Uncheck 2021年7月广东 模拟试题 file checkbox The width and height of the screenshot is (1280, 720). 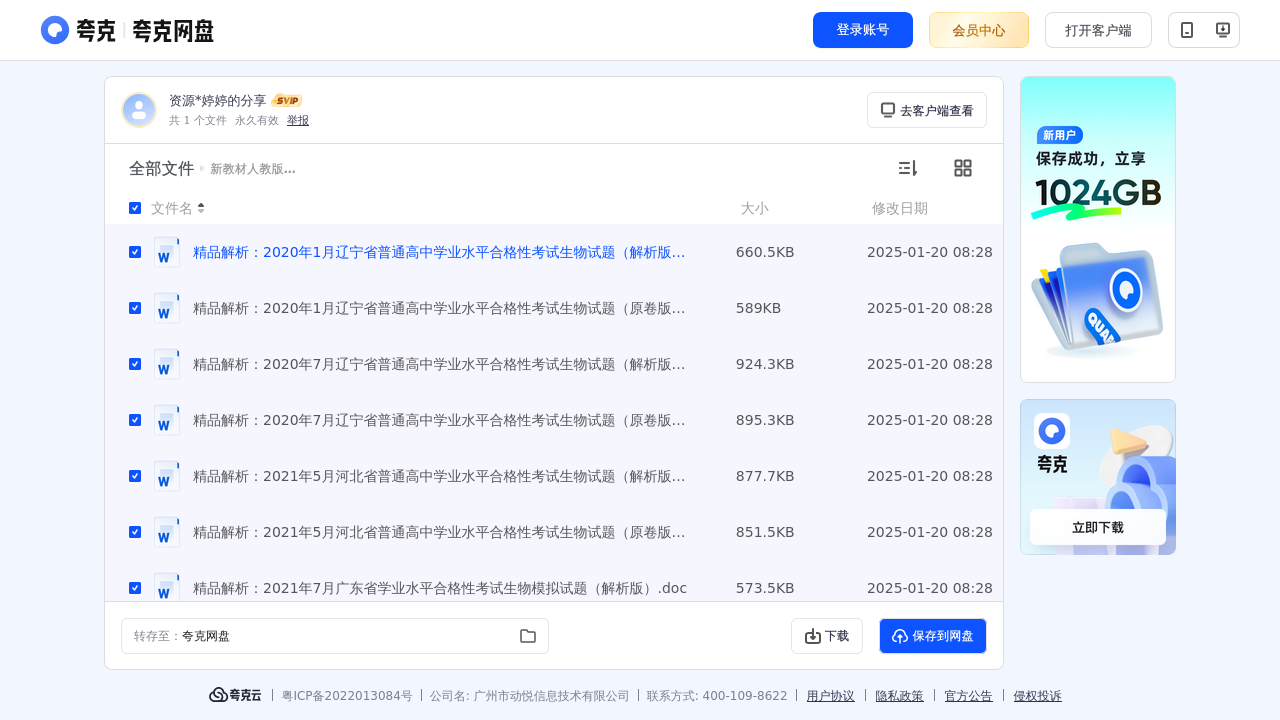[x=135, y=588]
